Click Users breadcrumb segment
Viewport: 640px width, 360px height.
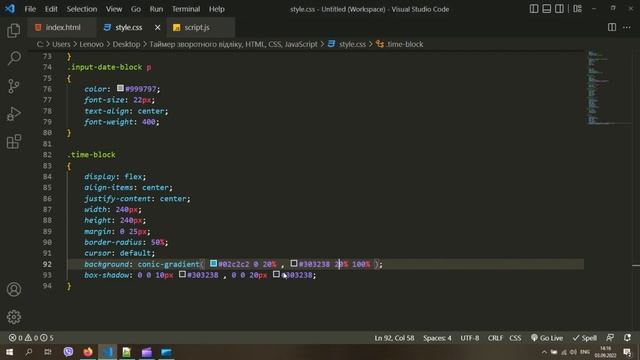[x=61, y=44]
